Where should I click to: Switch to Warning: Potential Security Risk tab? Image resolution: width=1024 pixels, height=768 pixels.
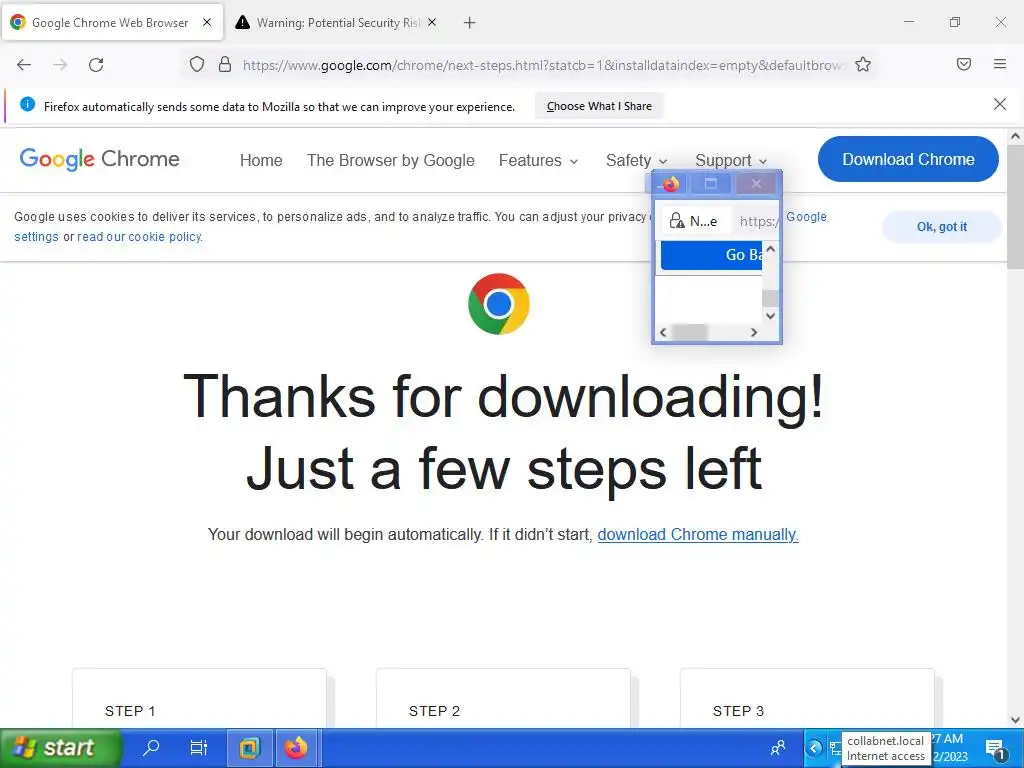click(338, 22)
